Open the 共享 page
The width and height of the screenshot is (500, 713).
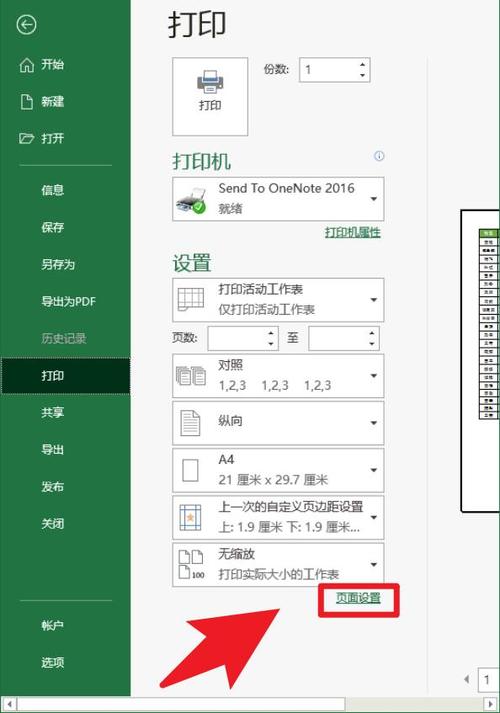52,412
